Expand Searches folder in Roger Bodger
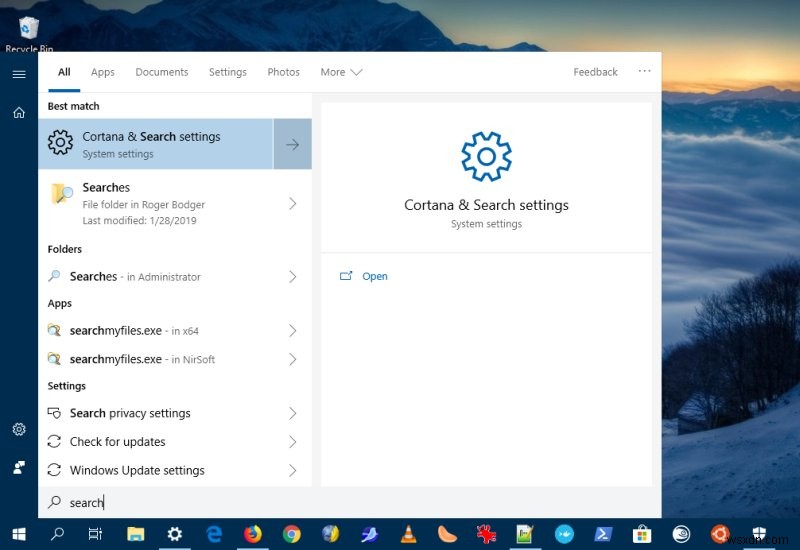The image size is (800, 550). point(293,204)
